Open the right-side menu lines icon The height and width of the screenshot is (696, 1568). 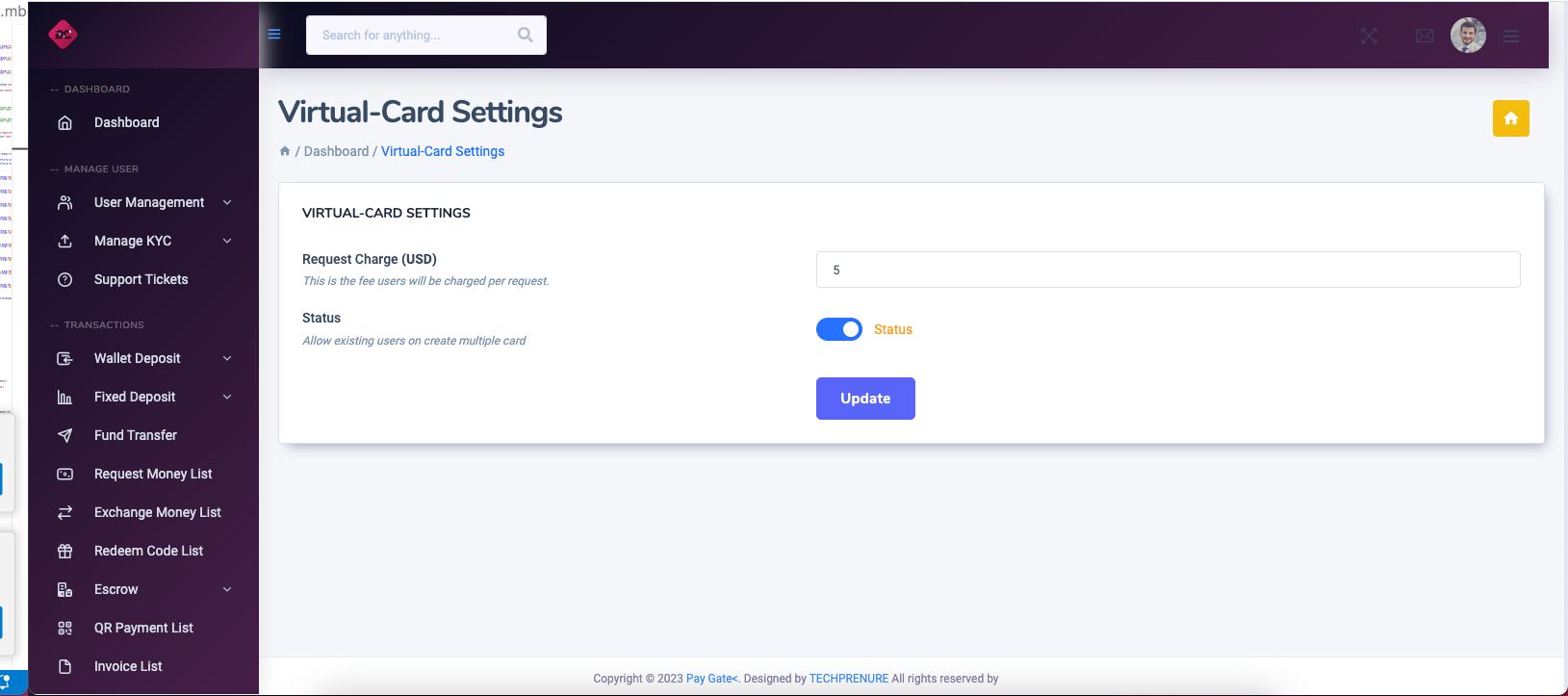click(x=1511, y=36)
